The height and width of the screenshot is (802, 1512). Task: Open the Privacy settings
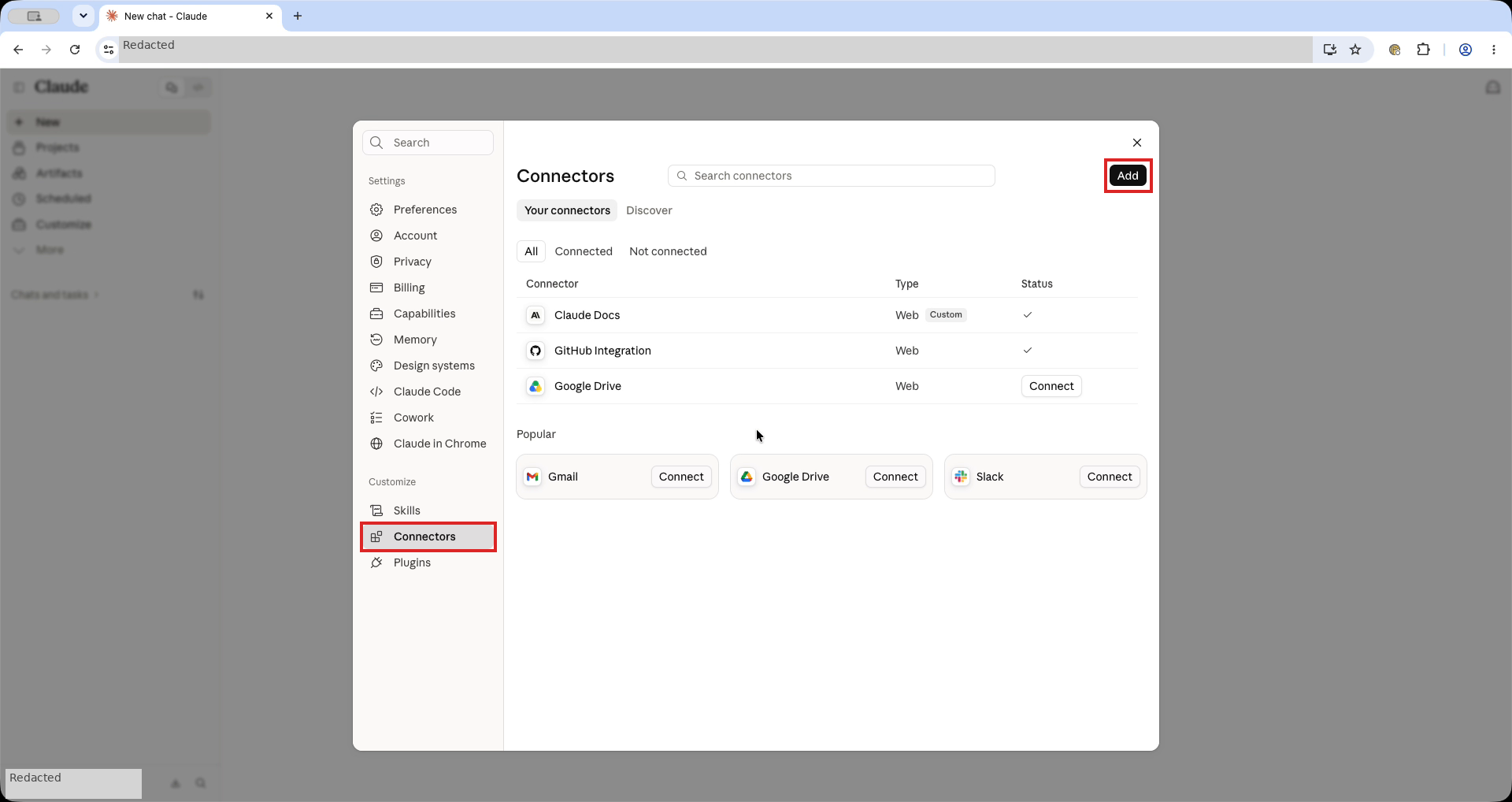(x=428, y=262)
